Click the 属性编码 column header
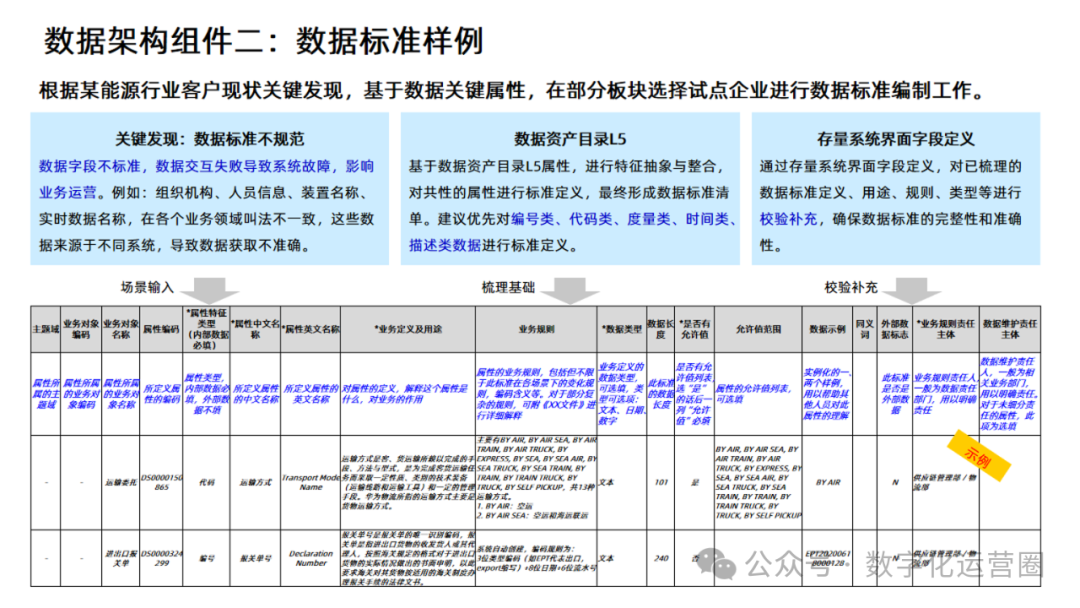 (161, 330)
